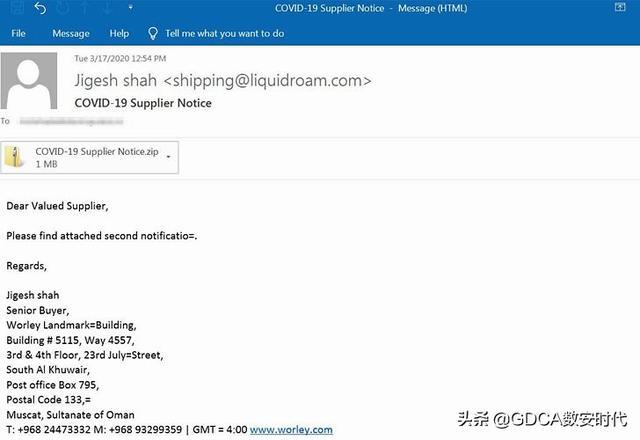Go to previous item using up arrow
The width and height of the screenshot is (640, 440).
pos(85,8)
